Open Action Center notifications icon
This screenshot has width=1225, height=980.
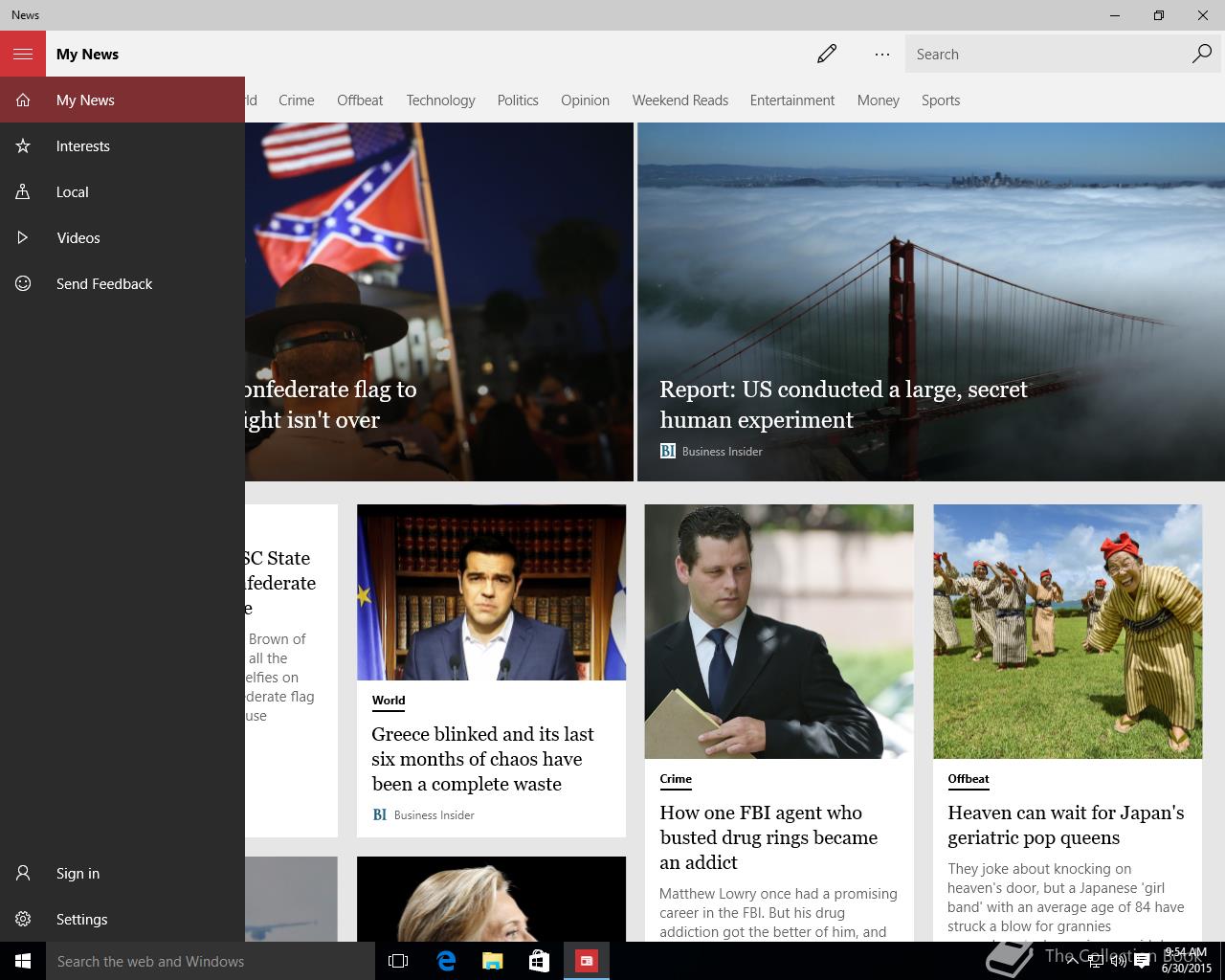coord(1142,961)
